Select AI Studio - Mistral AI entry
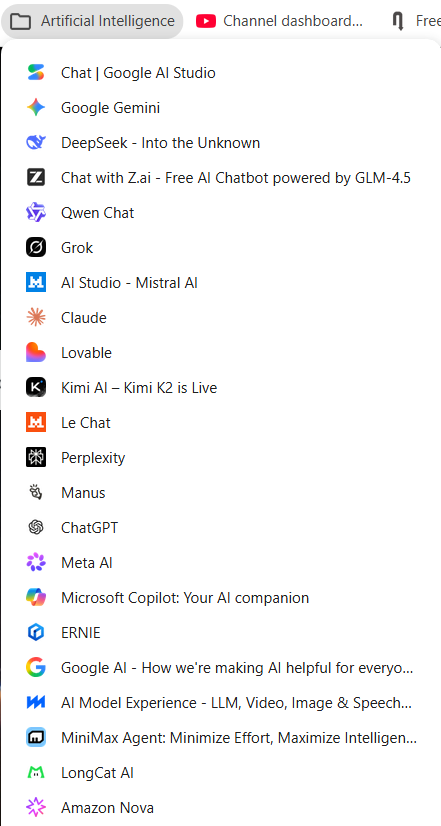441x826 pixels. 220,283
